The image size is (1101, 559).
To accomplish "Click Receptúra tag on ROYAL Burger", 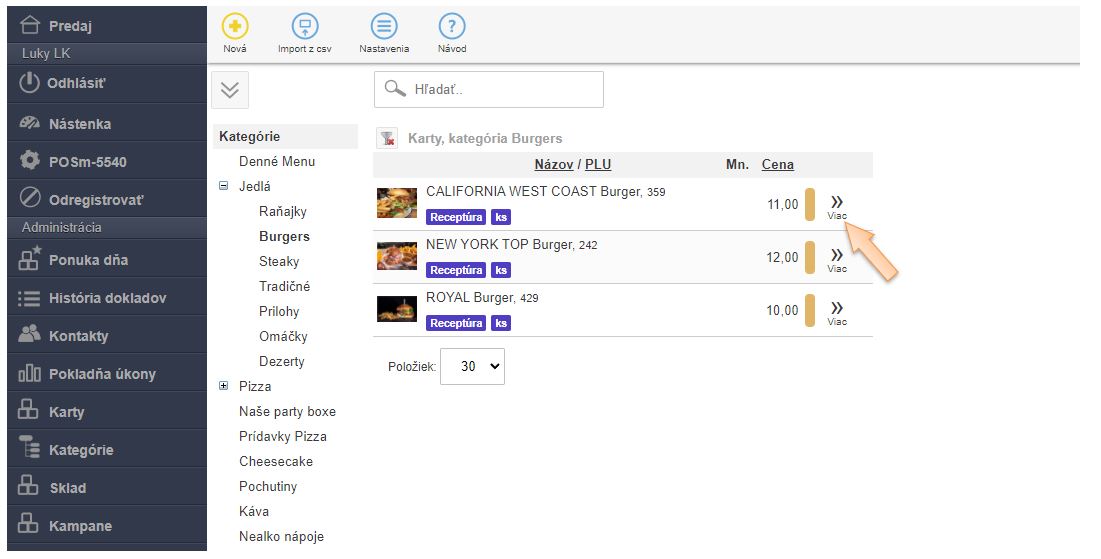I will tap(456, 323).
